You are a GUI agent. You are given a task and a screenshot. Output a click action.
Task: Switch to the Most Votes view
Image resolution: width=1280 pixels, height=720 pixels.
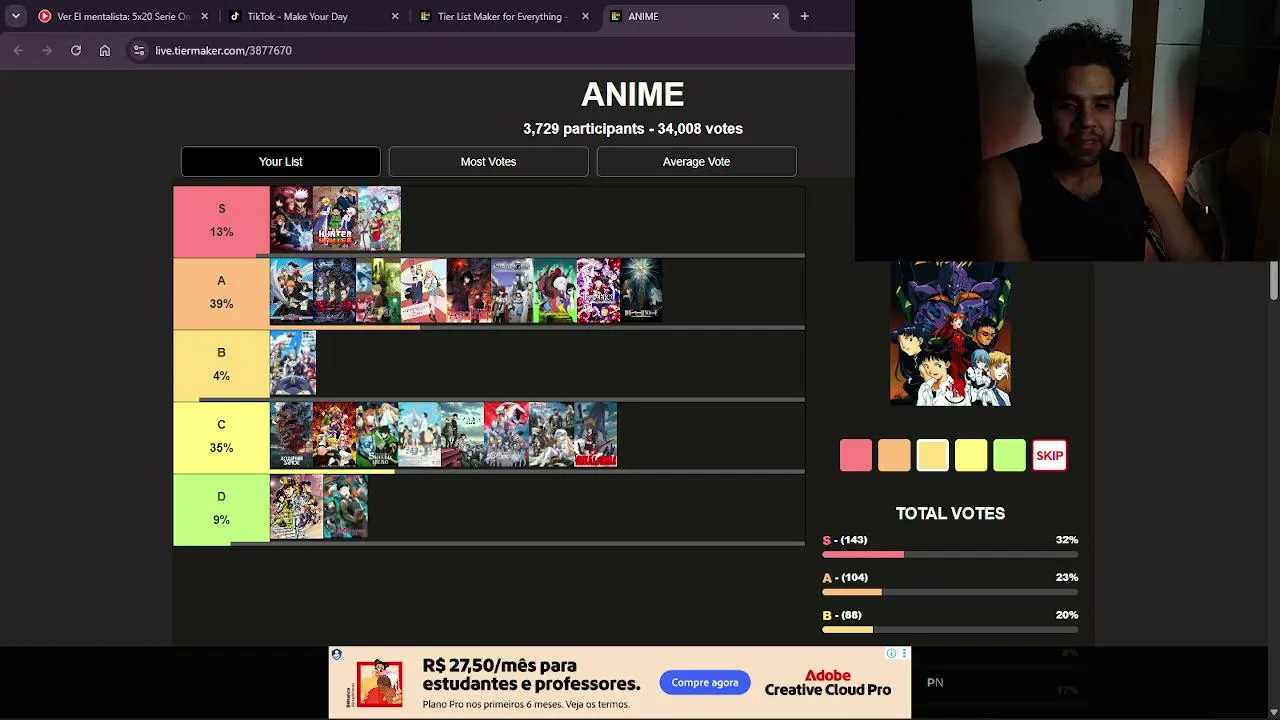coord(488,162)
